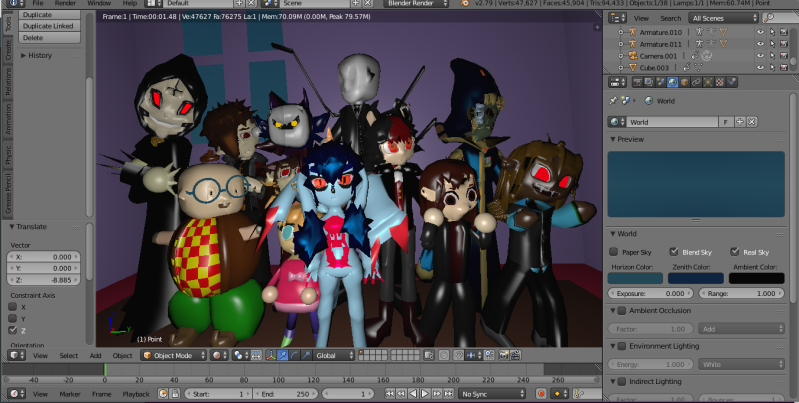Open the Object properties tab (orange cube)
This screenshot has width=799, height=403.
tap(684, 82)
